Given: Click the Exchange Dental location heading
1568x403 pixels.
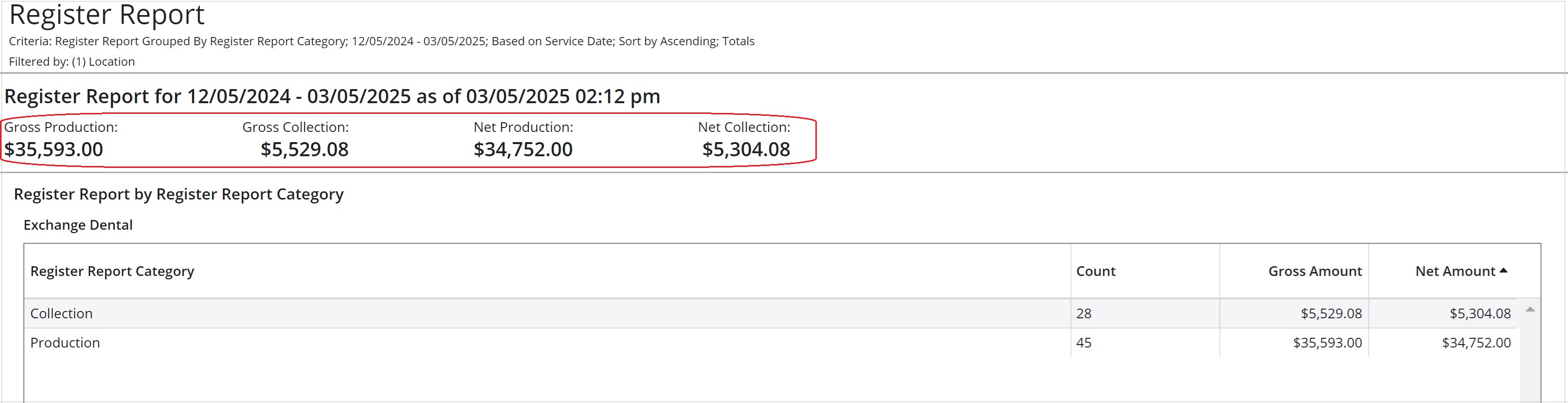Looking at the screenshot, I should tap(78, 225).
